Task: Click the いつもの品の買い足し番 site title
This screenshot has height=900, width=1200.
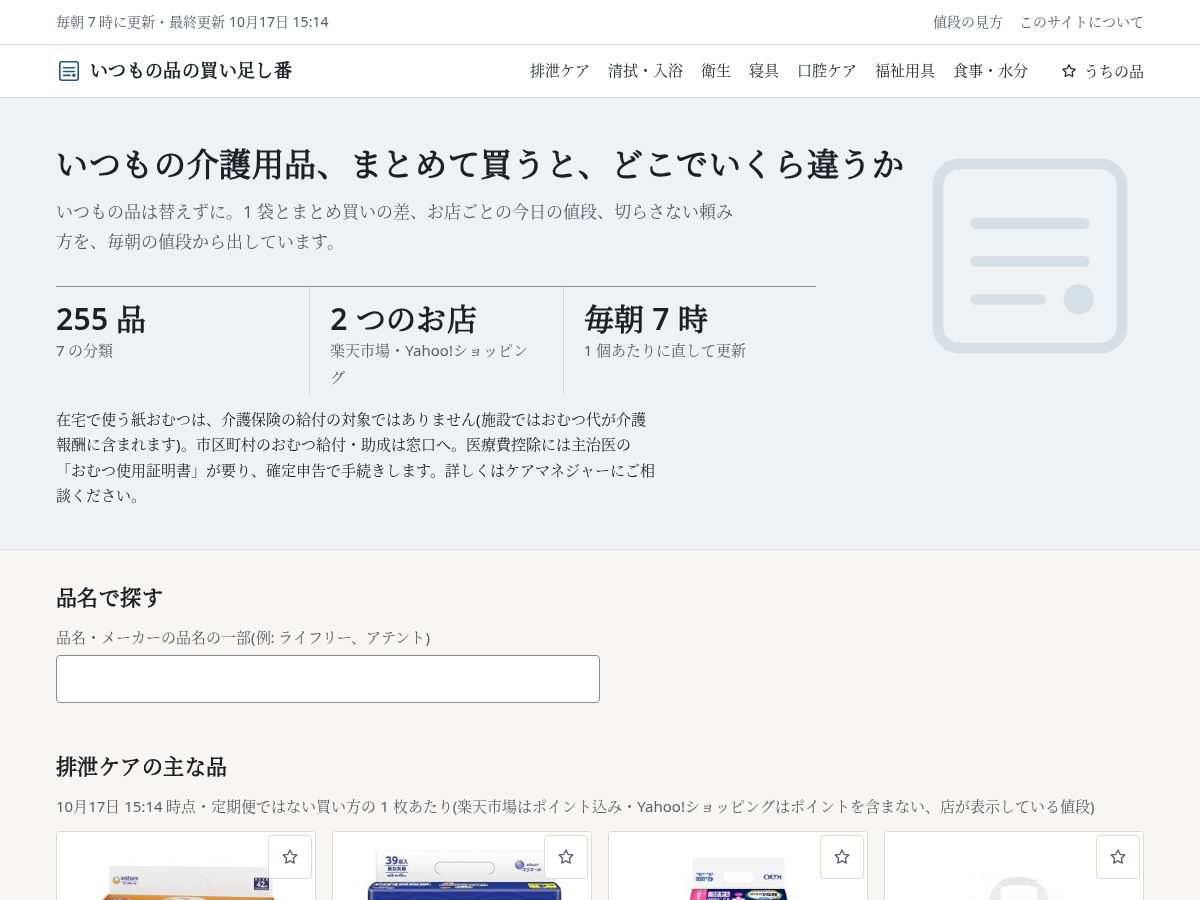Action: point(191,71)
